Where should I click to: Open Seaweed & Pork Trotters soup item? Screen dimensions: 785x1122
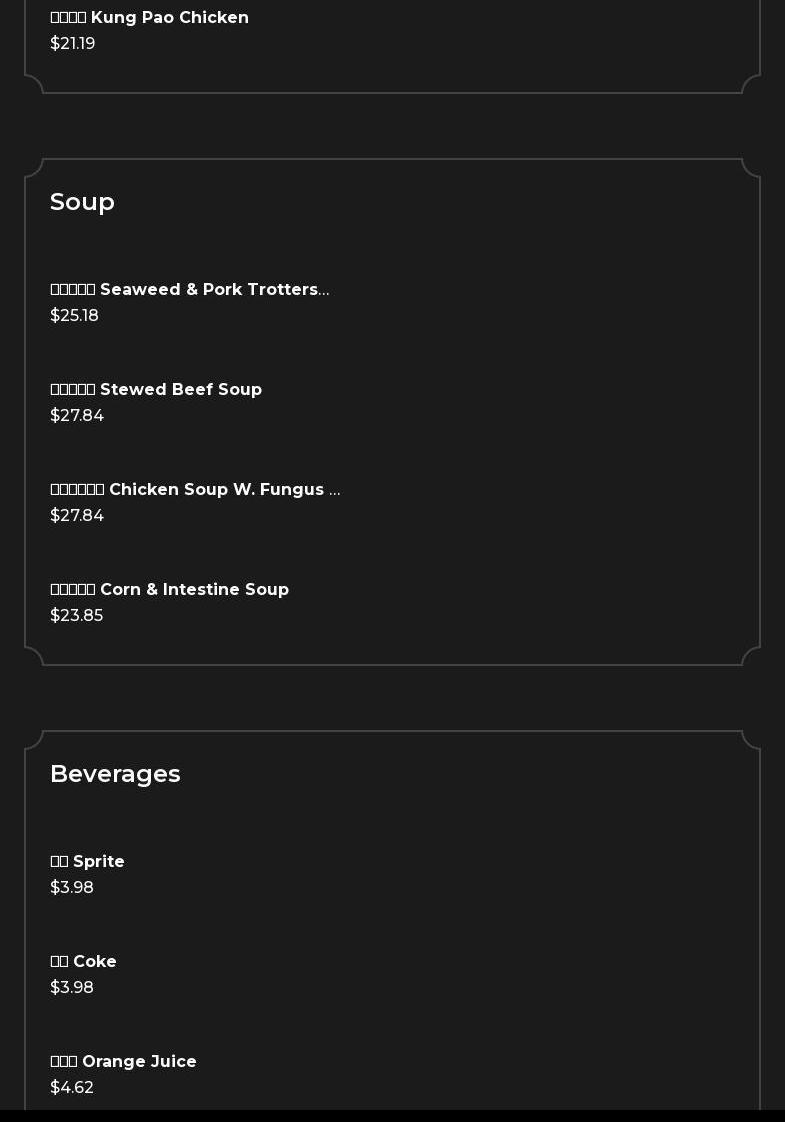click(x=188, y=290)
